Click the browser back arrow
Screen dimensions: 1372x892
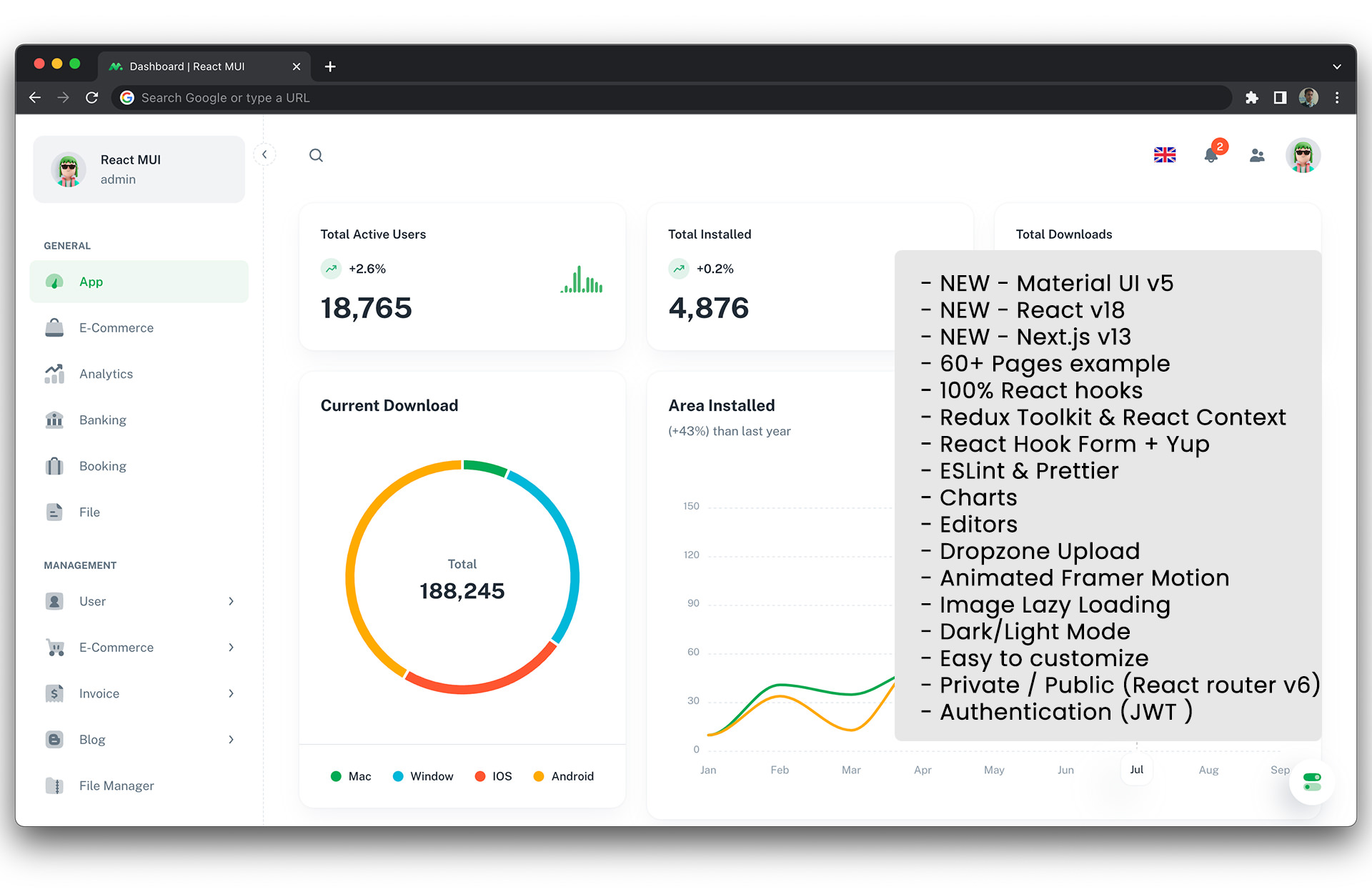[x=35, y=98]
